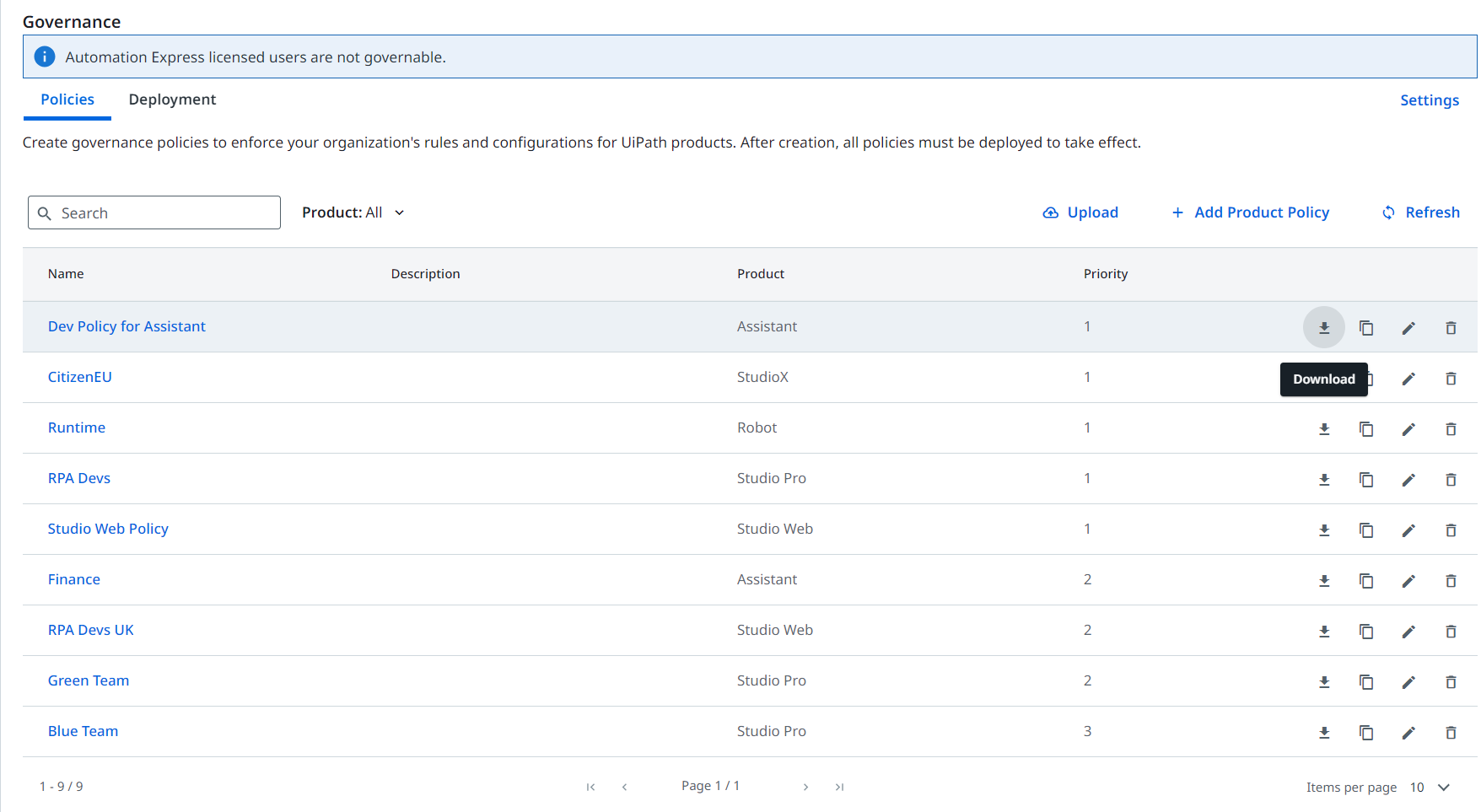Delete the Studio Web Policy
The height and width of the screenshot is (812, 1481).
1451,530
